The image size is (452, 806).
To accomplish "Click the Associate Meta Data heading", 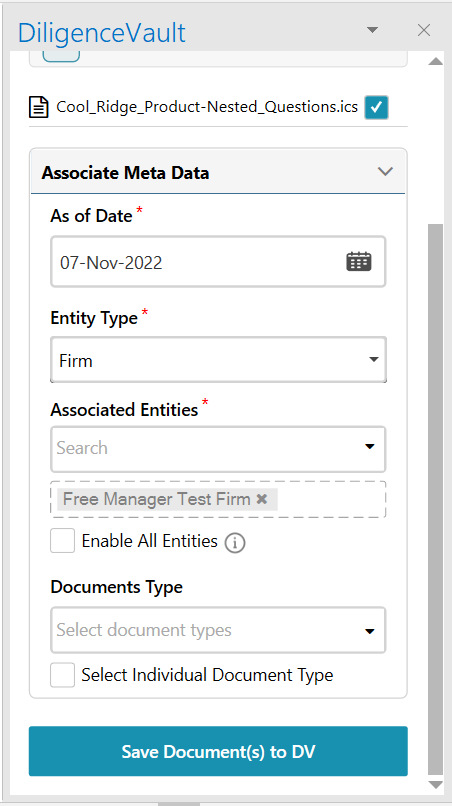I will (x=125, y=173).
